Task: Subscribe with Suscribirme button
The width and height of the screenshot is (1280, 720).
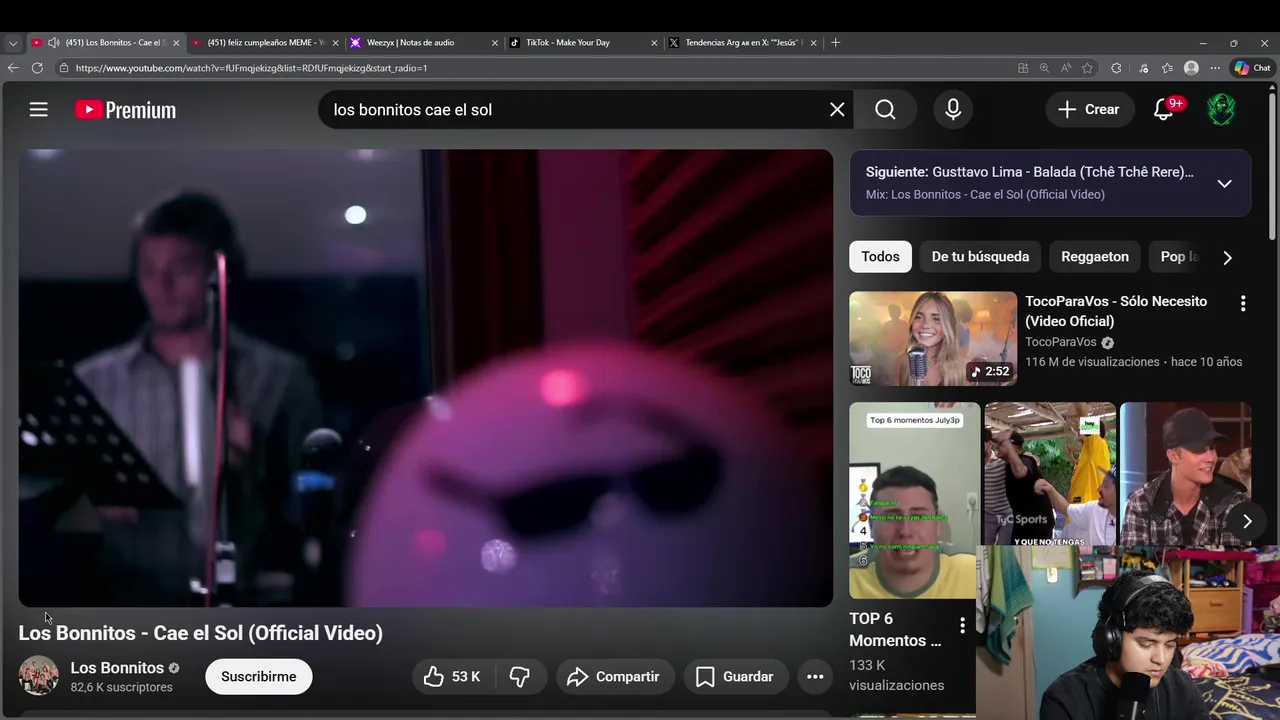Action: coord(258,677)
